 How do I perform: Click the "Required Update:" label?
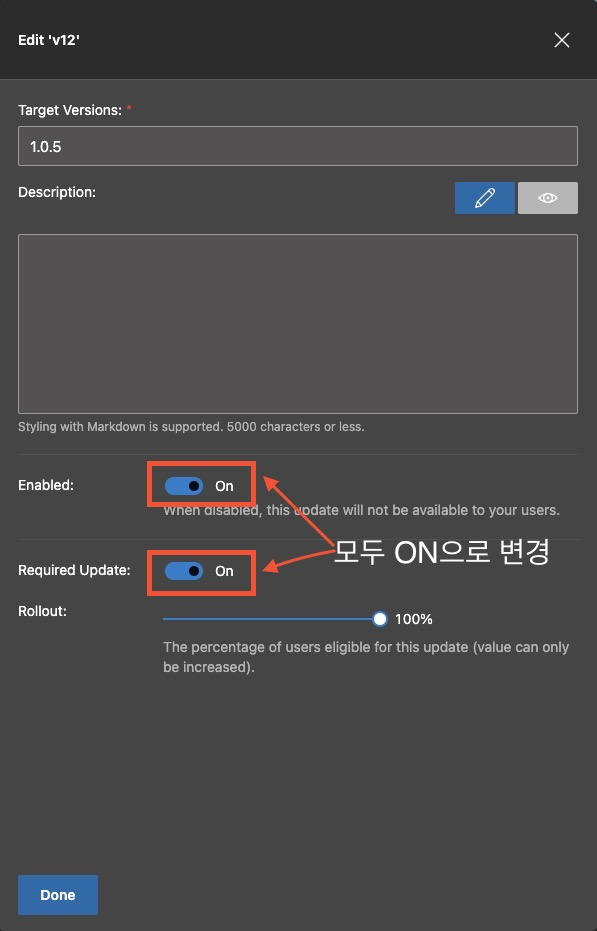(74, 570)
